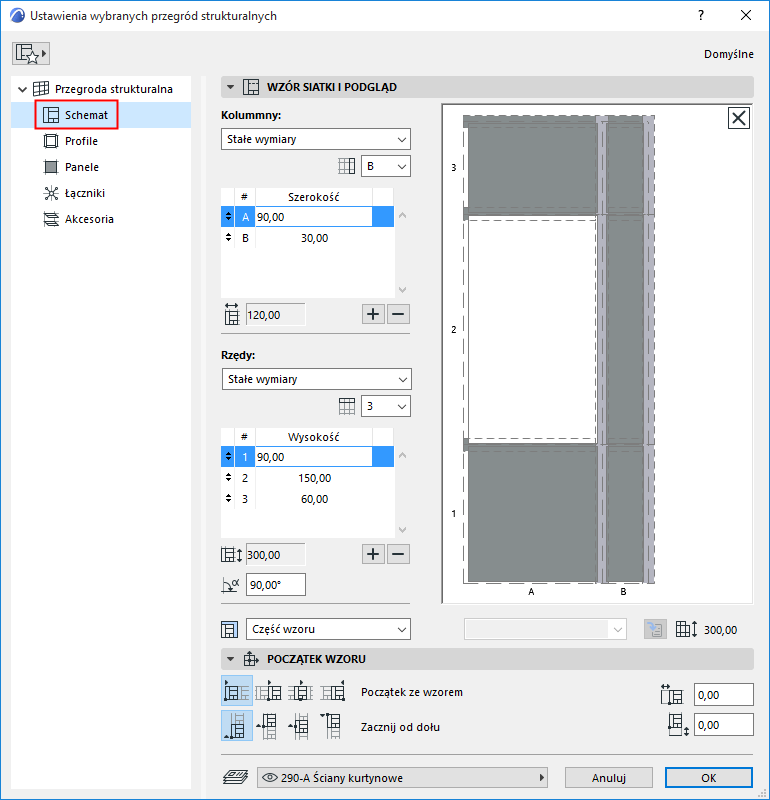Click the Wysokość column header
Image resolution: width=770 pixels, height=800 pixels.
[x=314, y=437]
